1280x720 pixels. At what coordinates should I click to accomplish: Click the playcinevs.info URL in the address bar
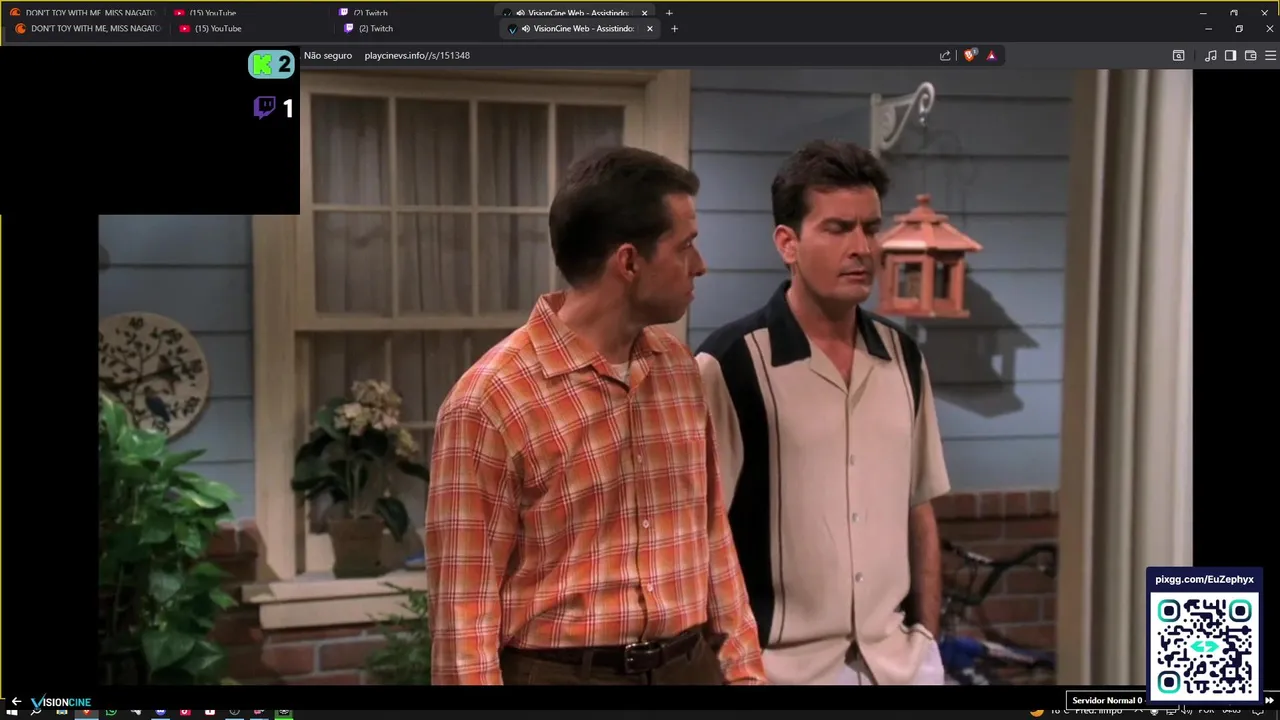[x=417, y=56]
